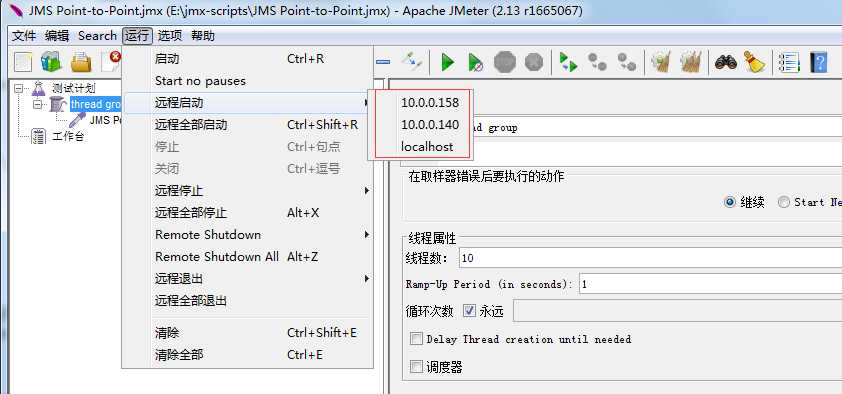Choose 清除全部 menu entry
Viewport: 842px width, 394px height.
coord(248,355)
